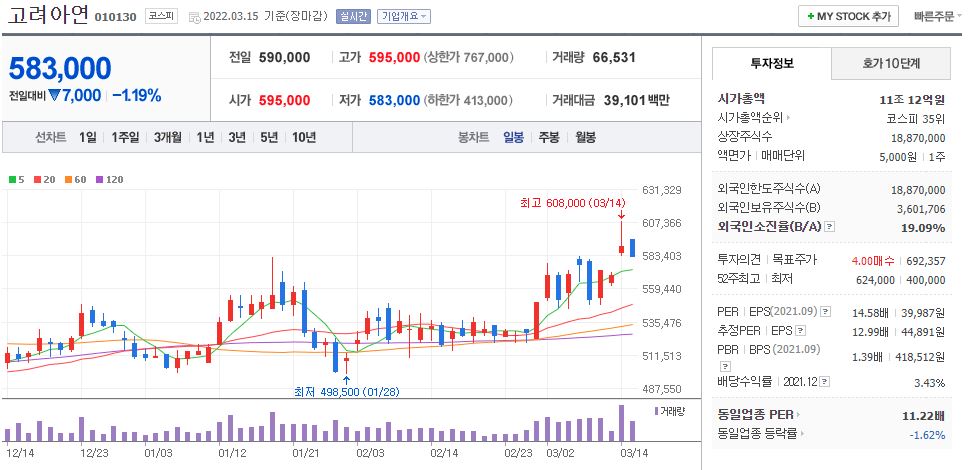This screenshot has height=470, width=968.
Task: Open the 시가총액순위 link
Action: (x=751, y=117)
